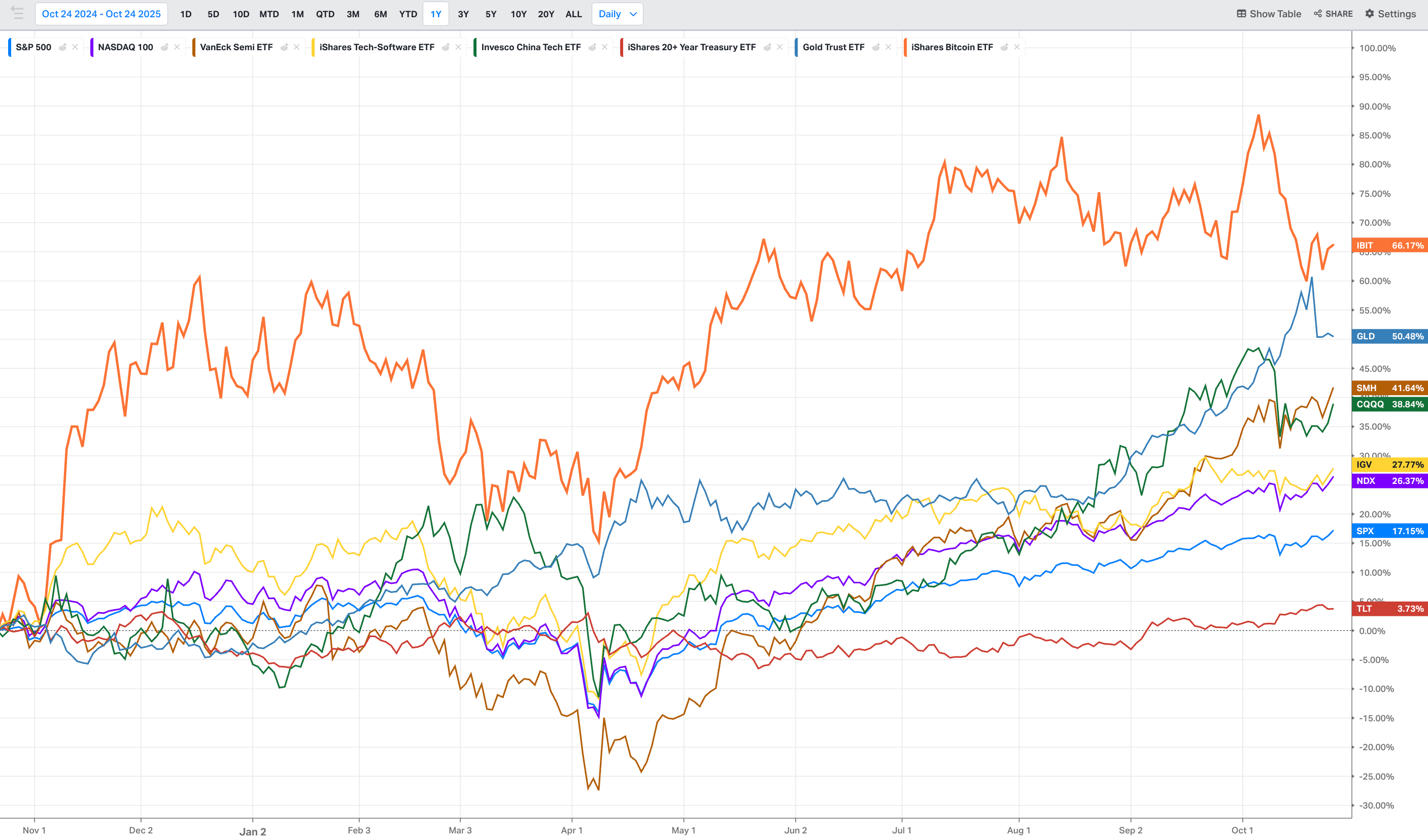This screenshot has height=840, width=1428.
Task: Click the Share icon
Action: pos(1317,14)
